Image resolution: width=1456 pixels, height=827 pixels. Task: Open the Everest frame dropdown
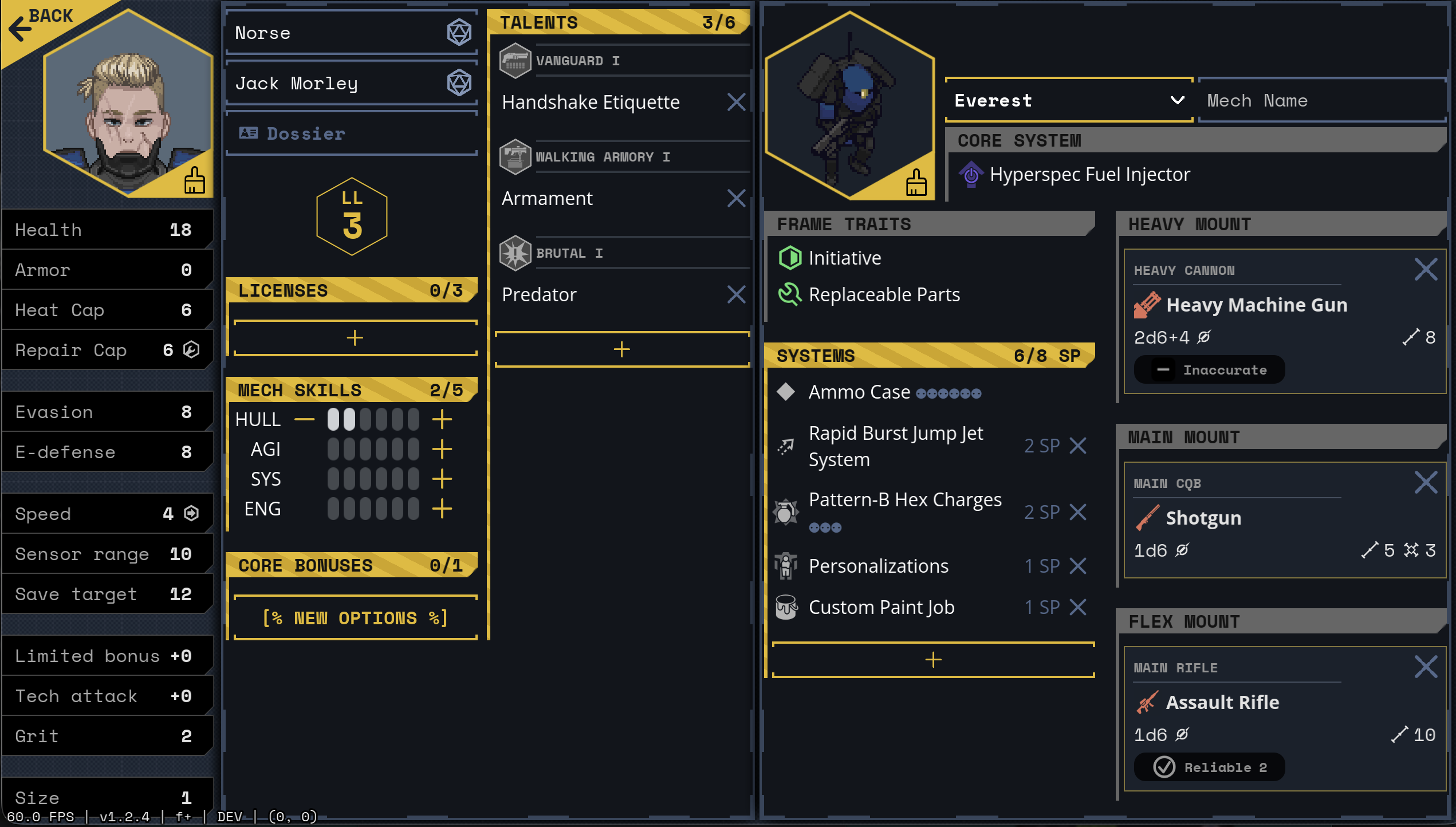point(1069,100)
